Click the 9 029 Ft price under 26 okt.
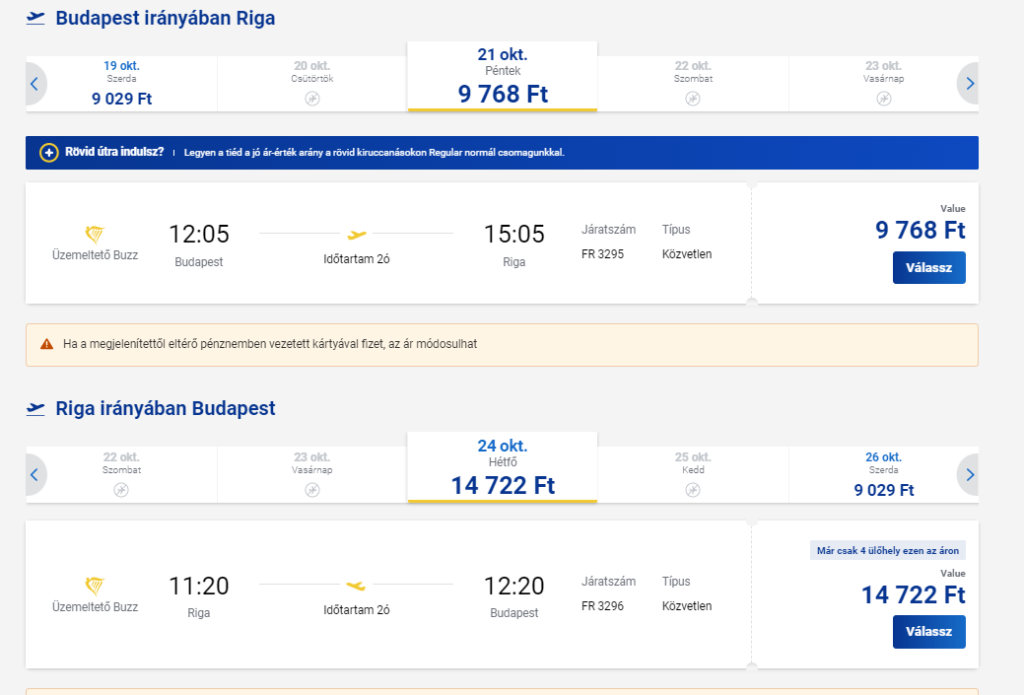Image resolution: width=1024 pixels, height=695 pixels. (x=884, y=490)
